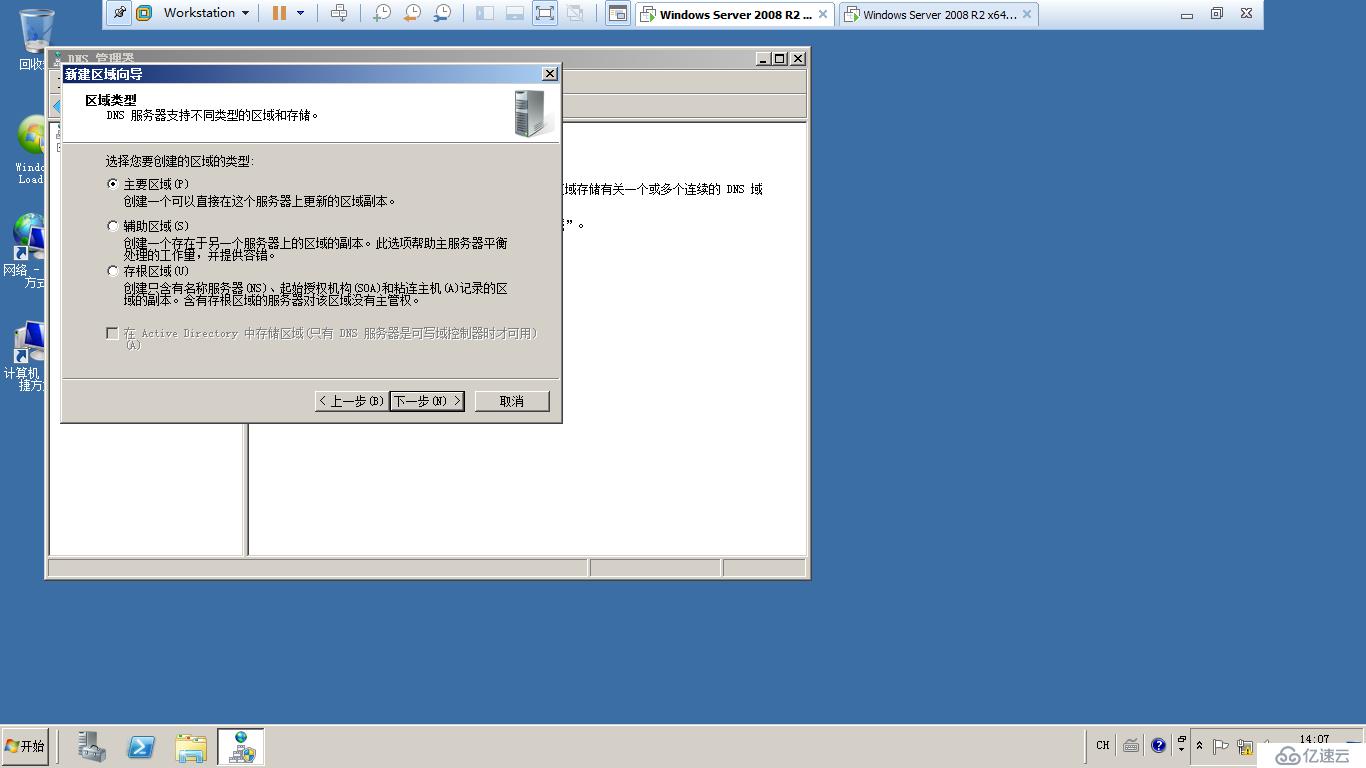Cancel the wizard with 取消 button

click(512, 401)
